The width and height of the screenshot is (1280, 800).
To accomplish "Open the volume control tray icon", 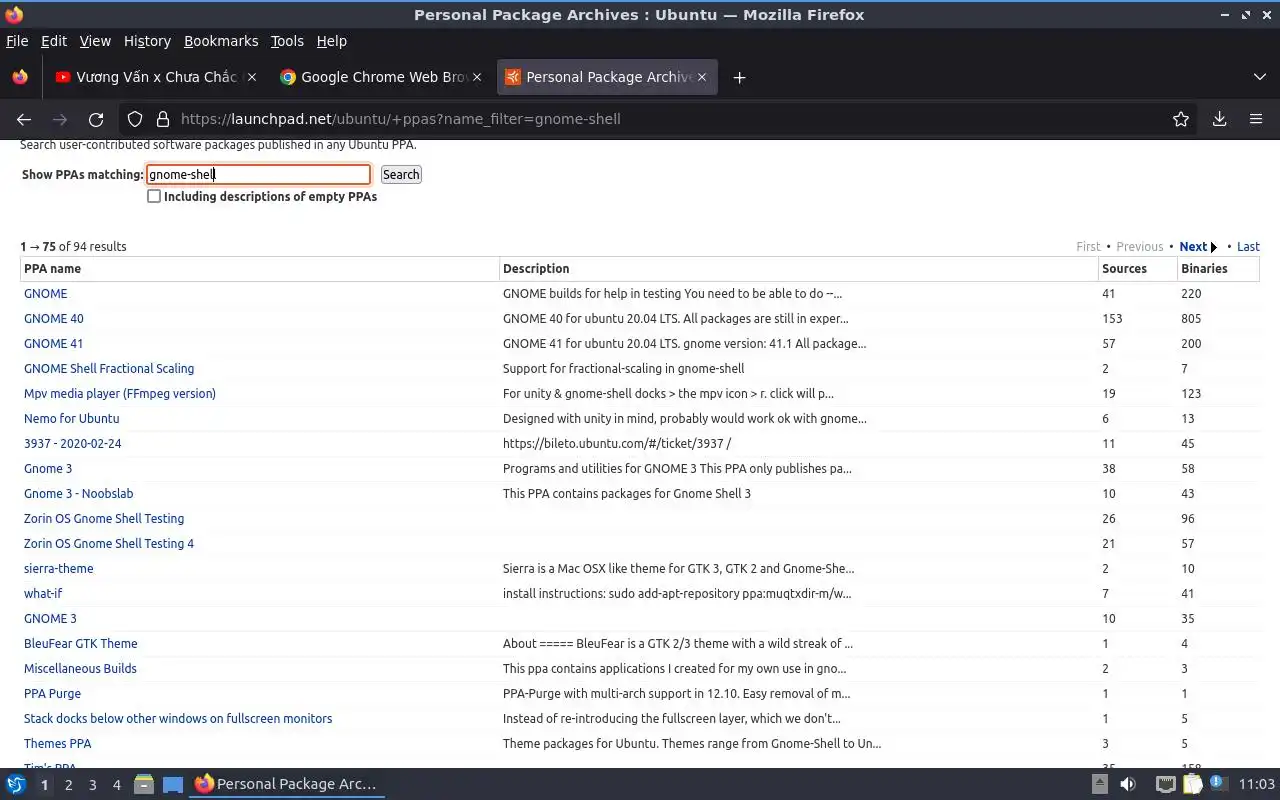I will tap(1128, 784).
